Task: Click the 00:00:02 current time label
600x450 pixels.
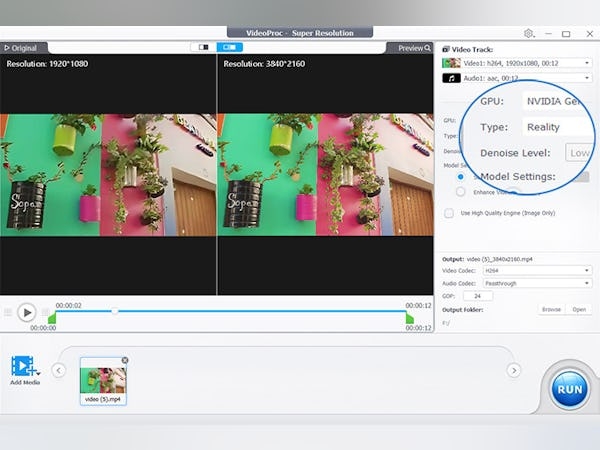Action: click(x=68, y=305)
